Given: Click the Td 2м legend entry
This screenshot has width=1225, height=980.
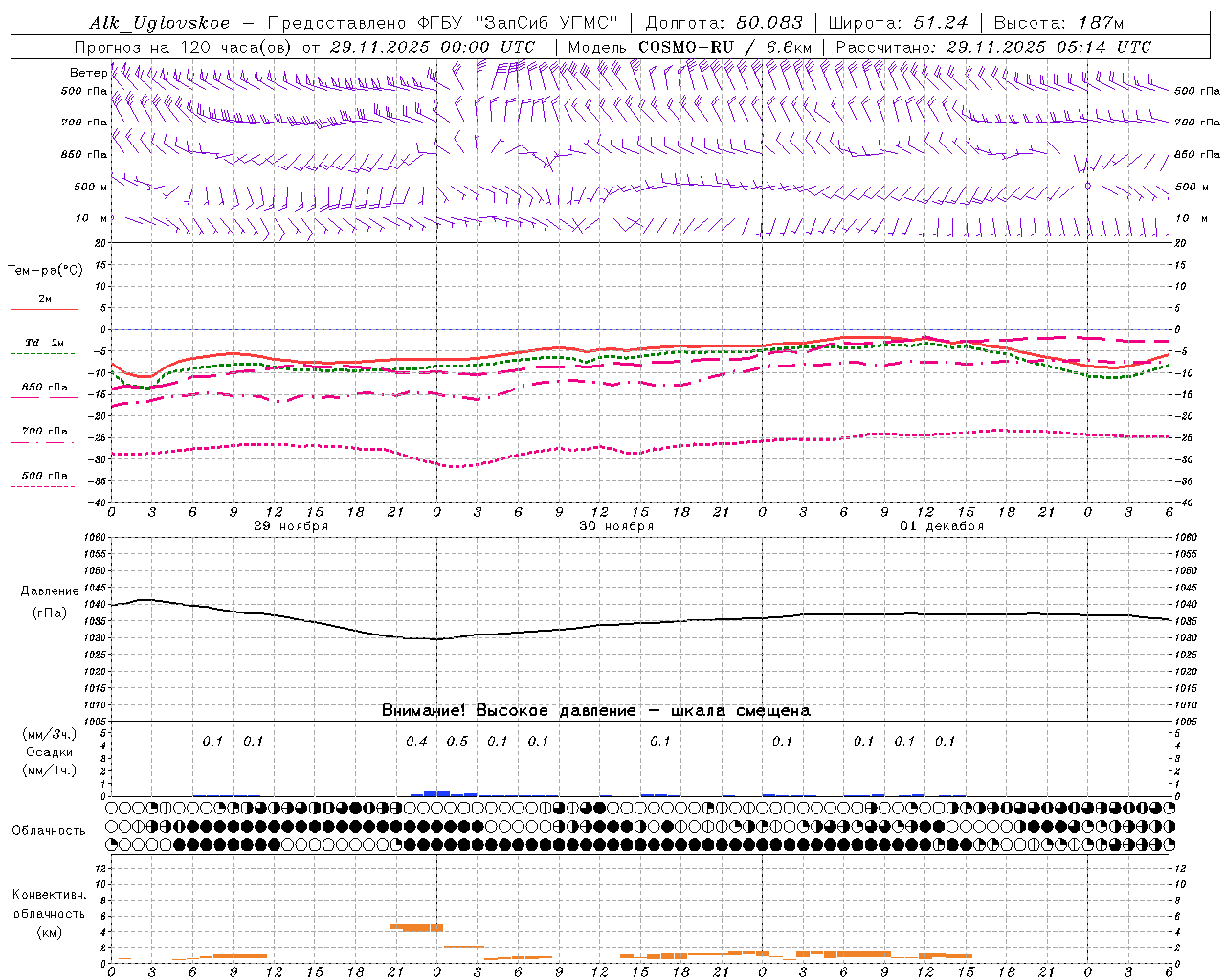Looking at the screenshot, I should (44, 343).
